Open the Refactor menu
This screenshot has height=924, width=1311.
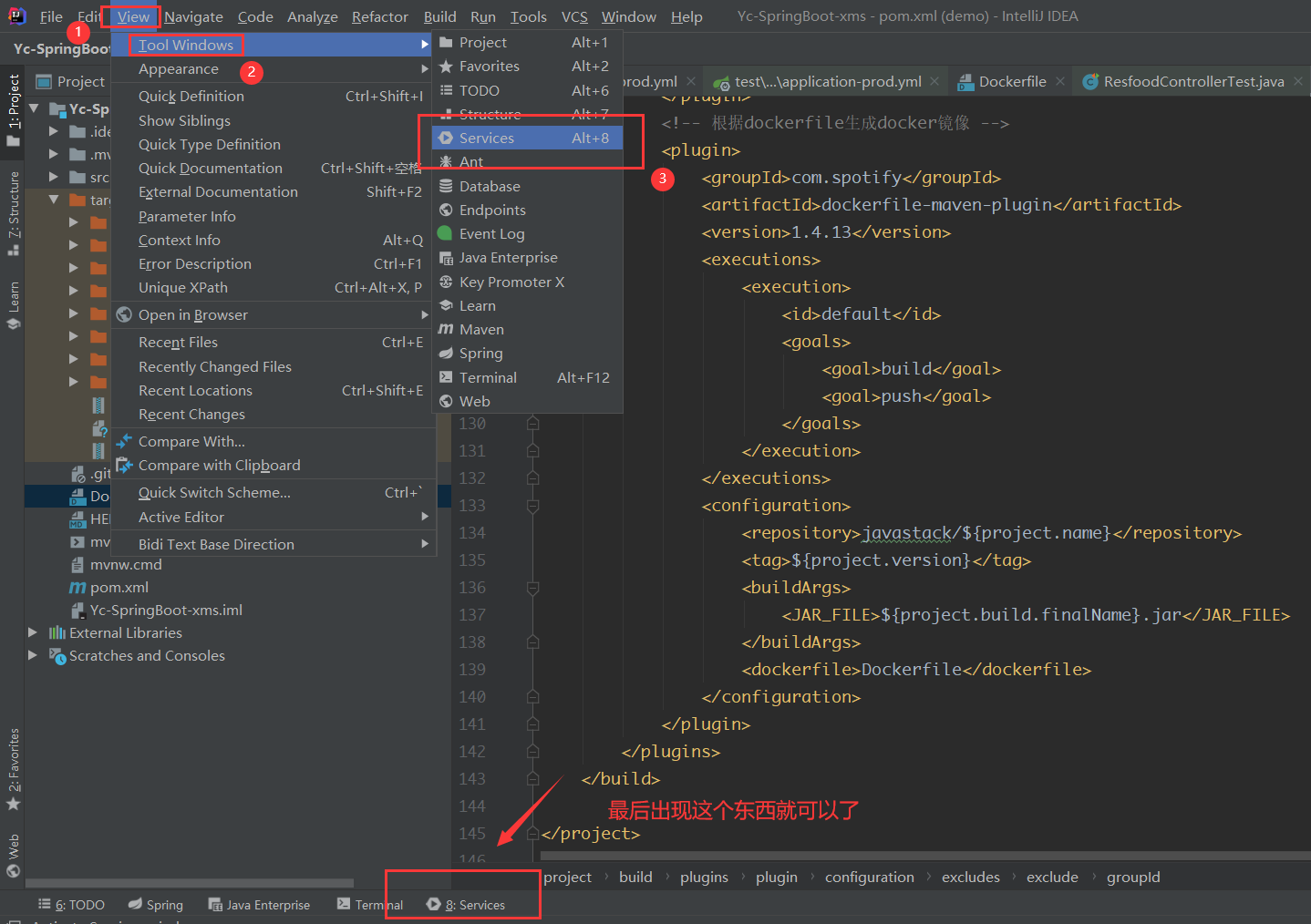pos(379,16)
